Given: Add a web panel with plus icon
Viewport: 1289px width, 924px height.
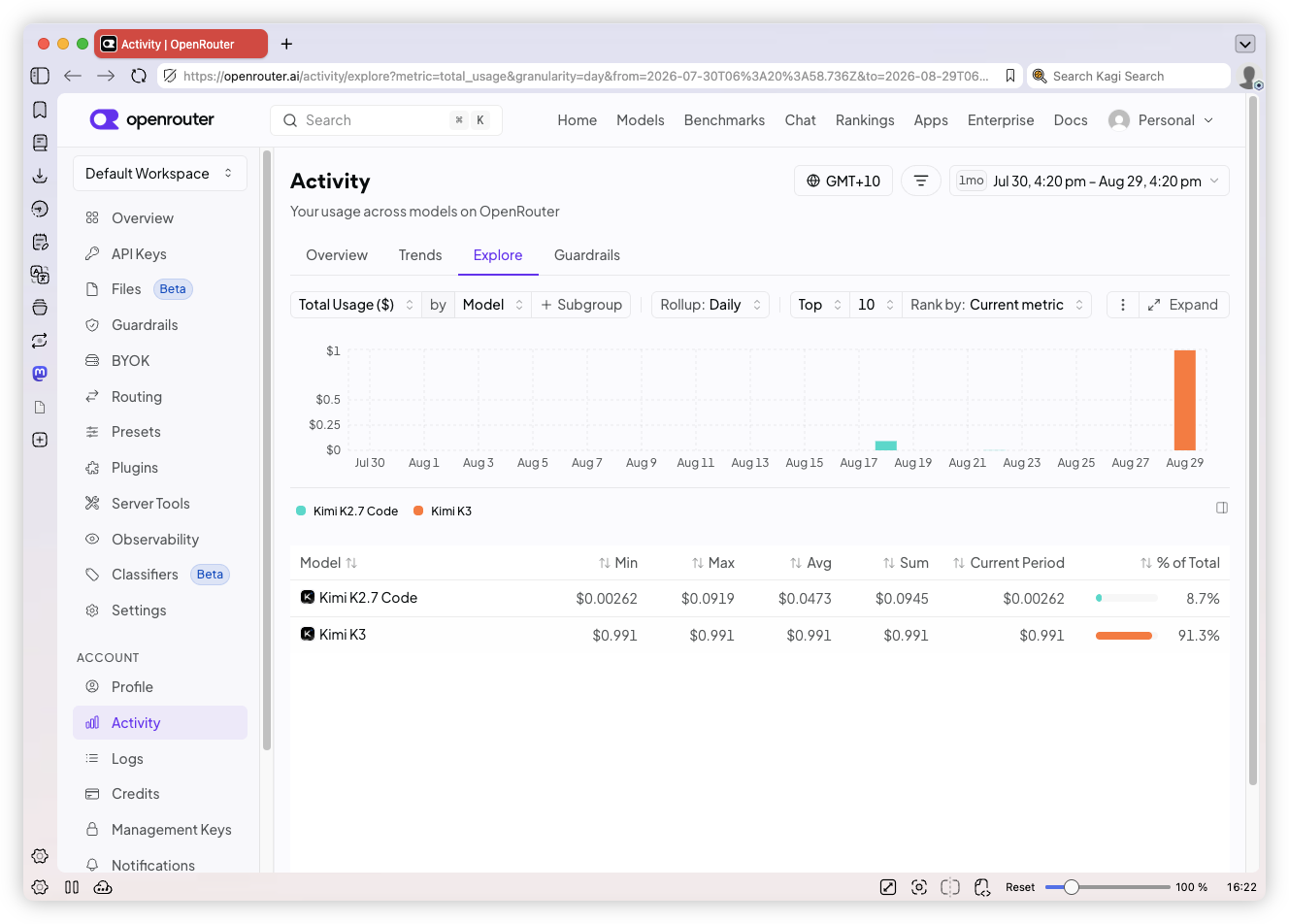Looking at the screenshot, I should tap(40, 440).
